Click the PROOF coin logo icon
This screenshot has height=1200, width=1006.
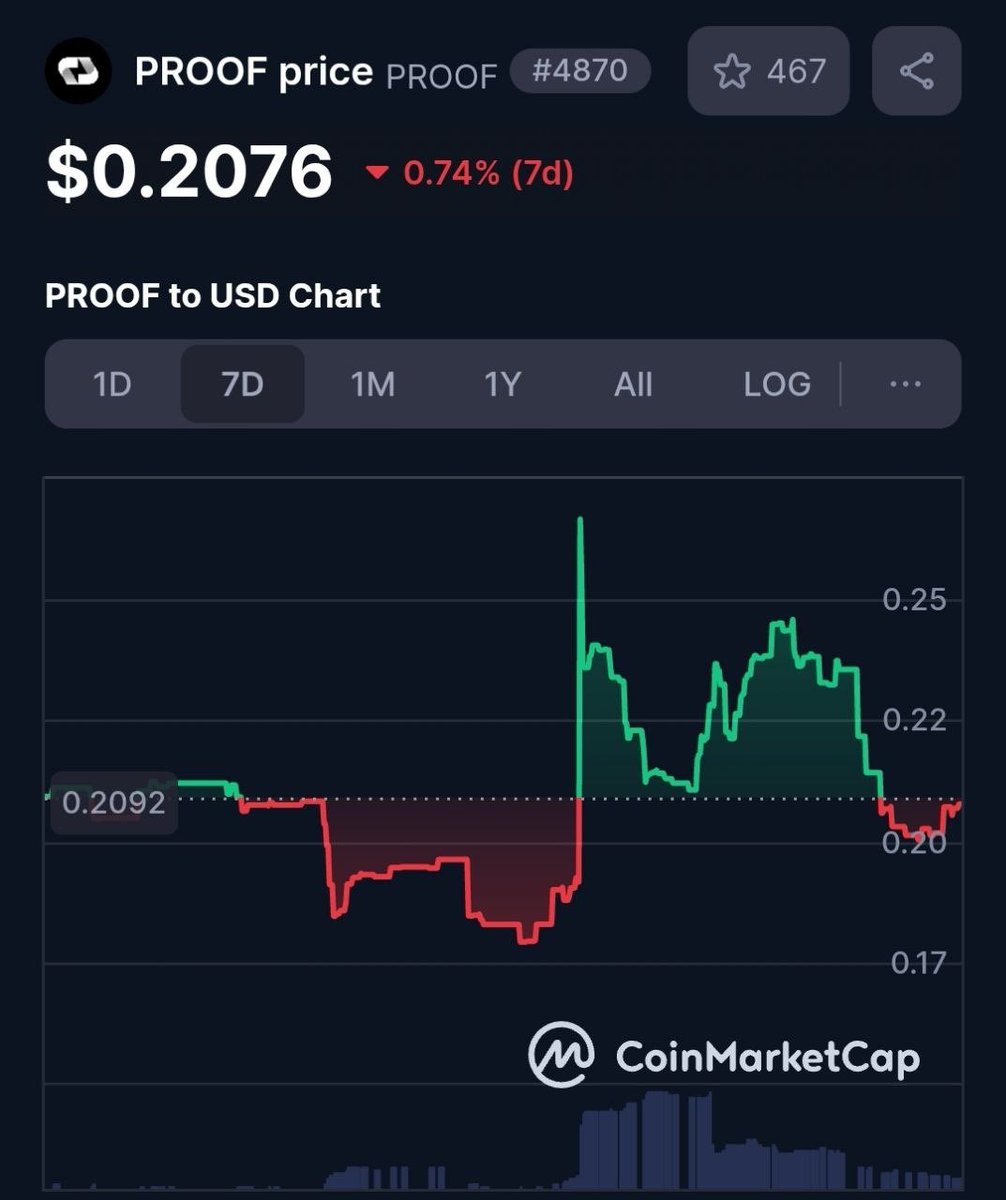pos(78,70)
